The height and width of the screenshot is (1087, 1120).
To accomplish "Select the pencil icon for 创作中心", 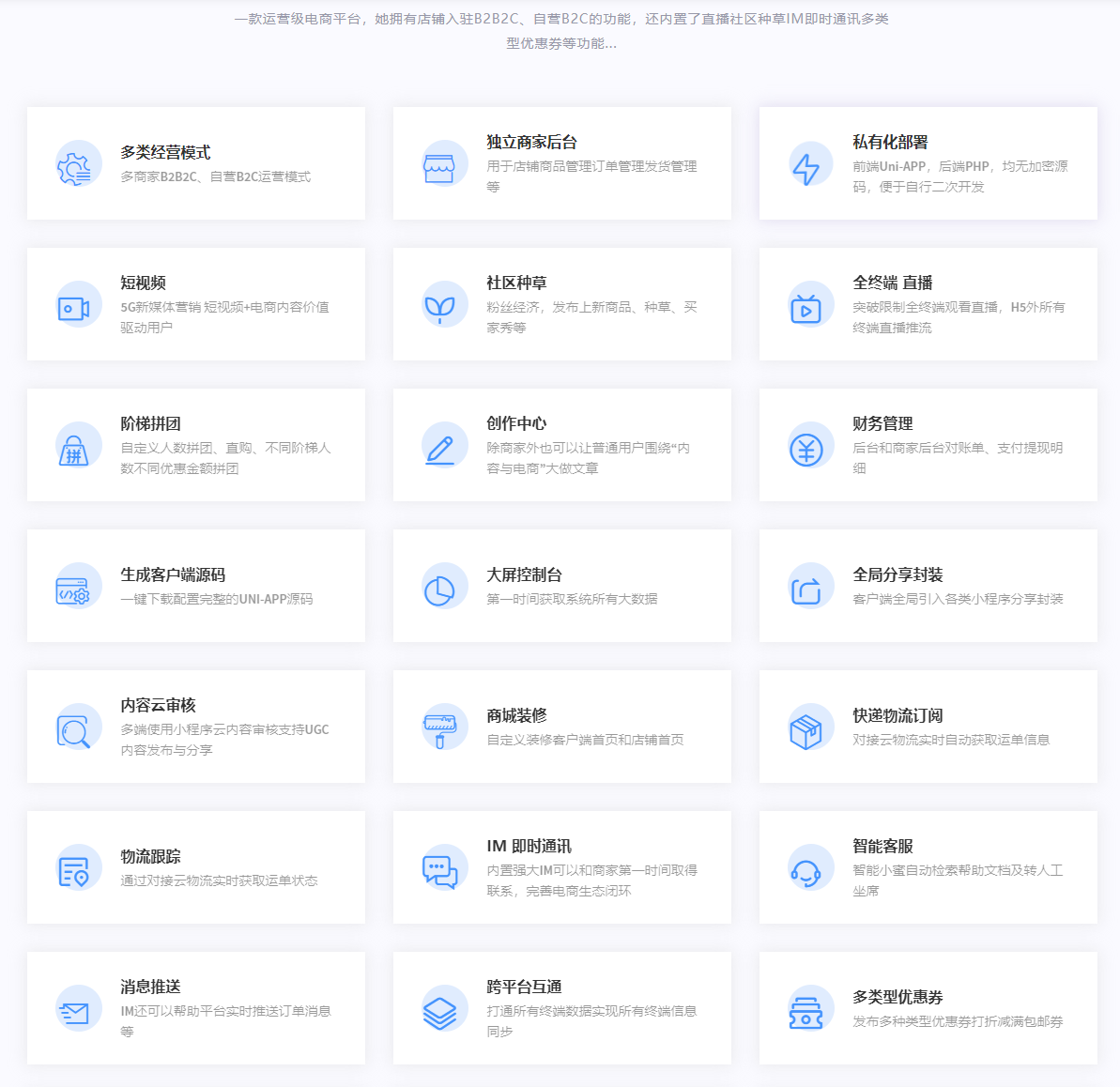I will pyautogui.click(x=439, y=449).
